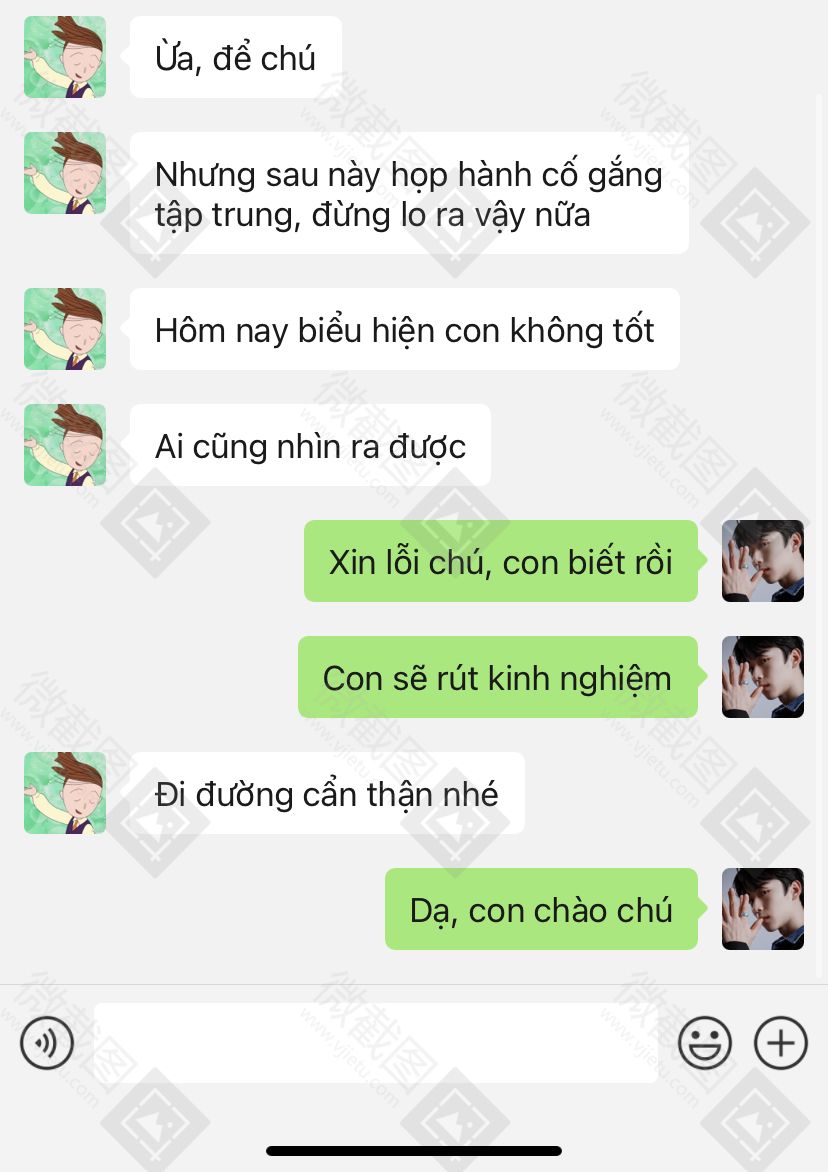Open the plus attachments menu
The width and height of the screenshot is (828, 1172).
point(781,1043)
